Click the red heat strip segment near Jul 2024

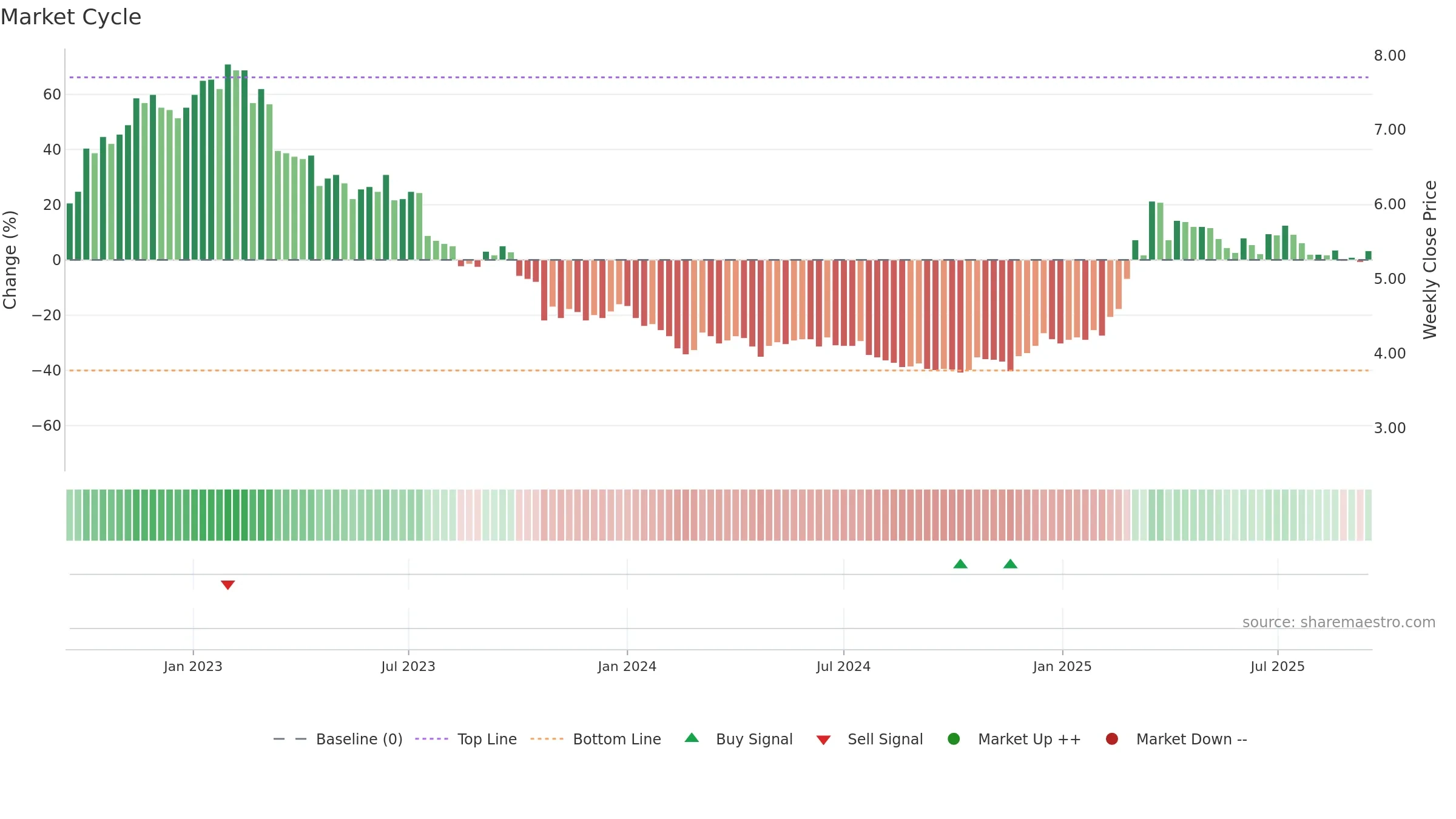pos(843,515)
